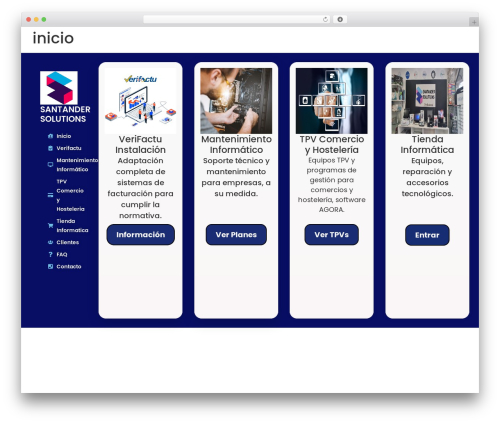The image size is (500, 423).
Task: Click the VeriFactu illustration image
Action: coord(140,101)
